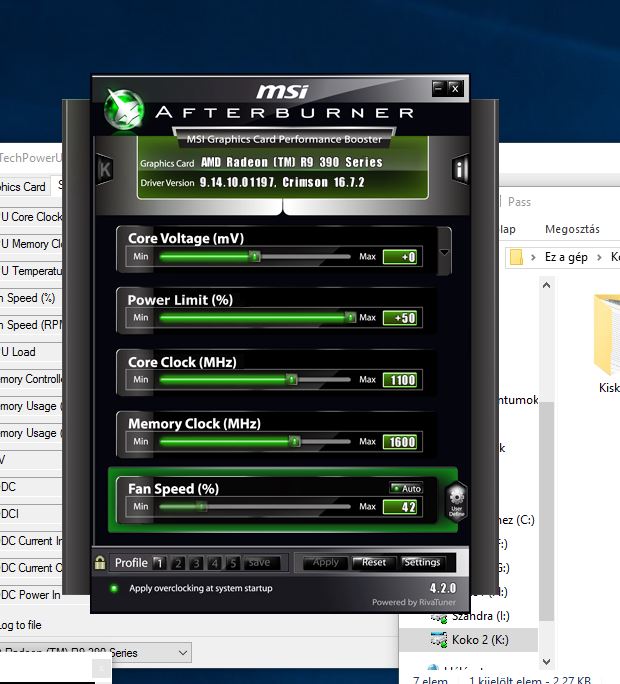Viewport: 620px width, 684px height.
Task: Click the Reset button in Afterburner
Action: click(373, 562)
